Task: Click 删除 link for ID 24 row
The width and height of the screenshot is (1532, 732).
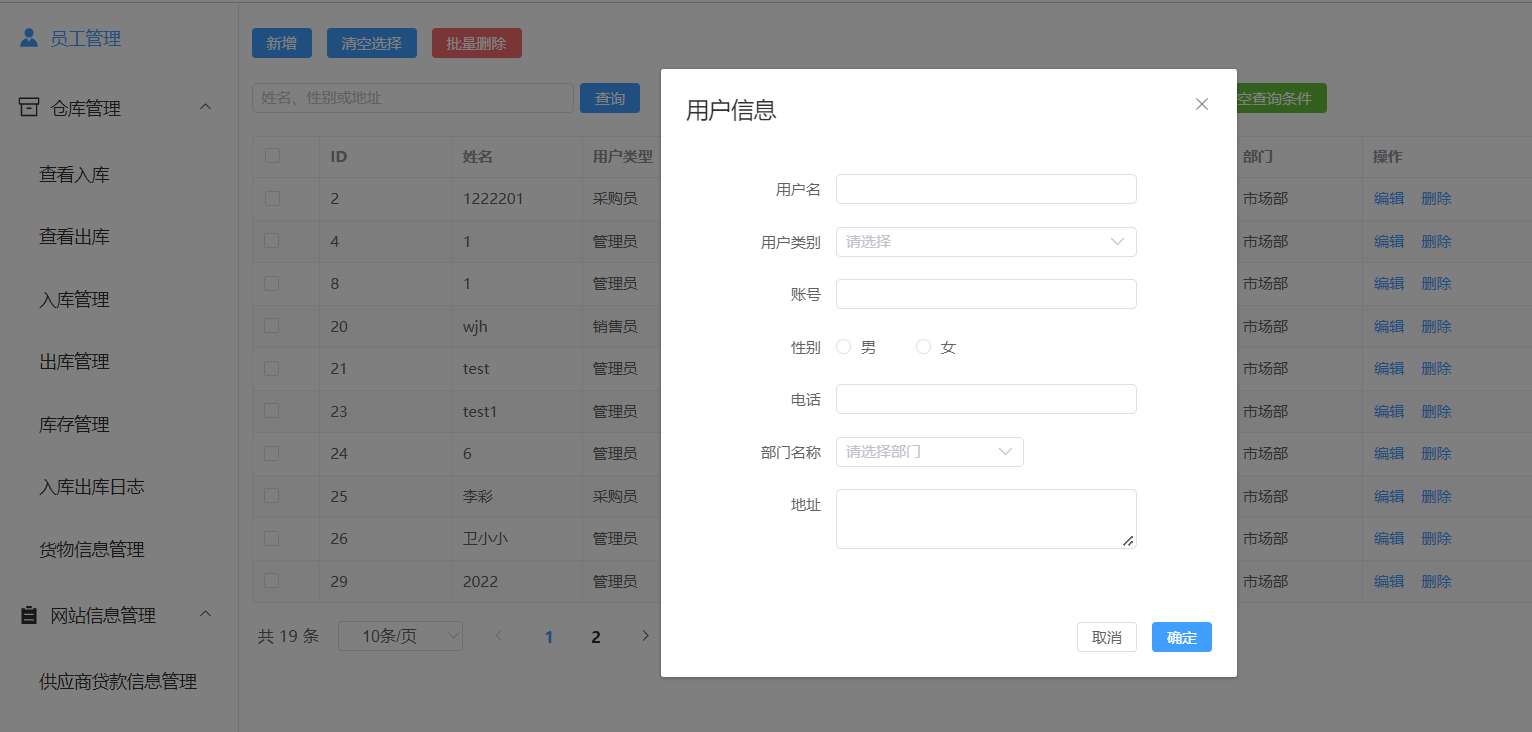Action: (x=1436, y=453)
